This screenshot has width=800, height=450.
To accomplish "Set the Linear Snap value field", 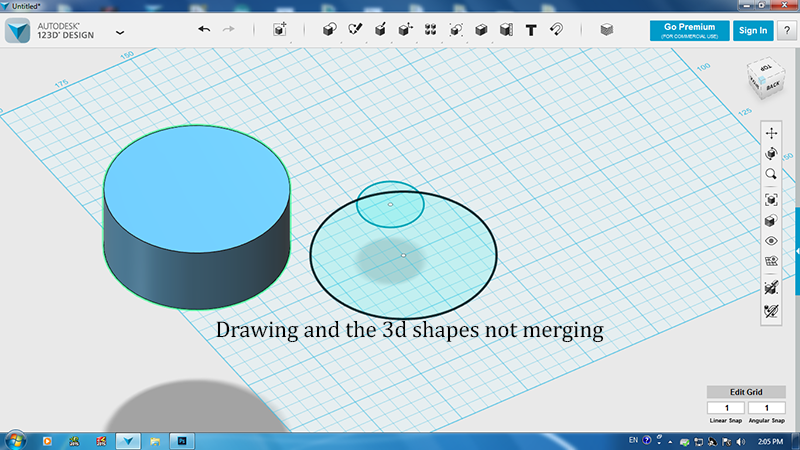I will [x=726, y=408].
